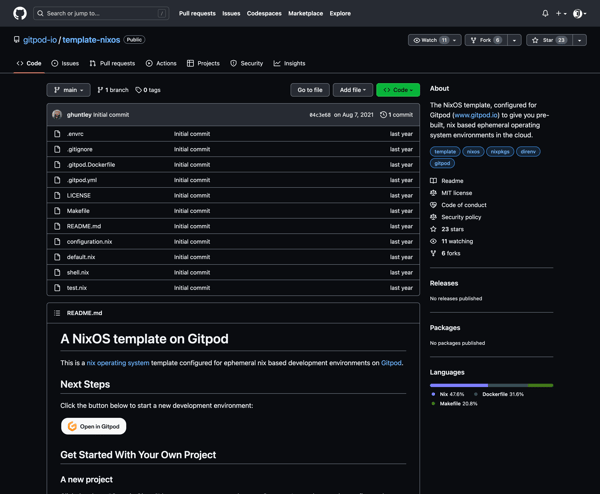Open the LICENSE file
The height and width of the screenshot is (494, 600).
click(x=78, y=195)
